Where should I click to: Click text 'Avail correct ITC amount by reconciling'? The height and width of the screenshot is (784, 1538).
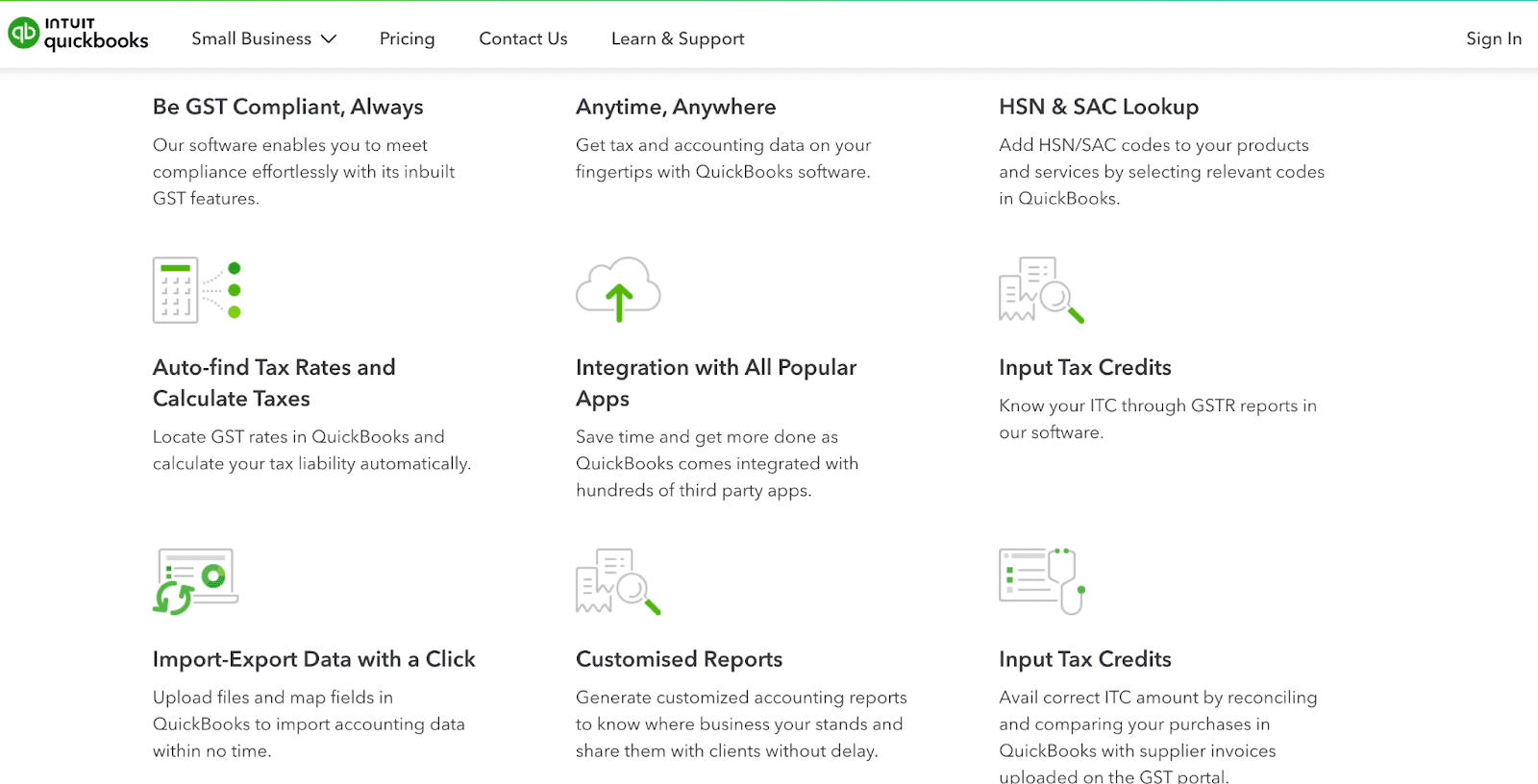(1158, 698)
